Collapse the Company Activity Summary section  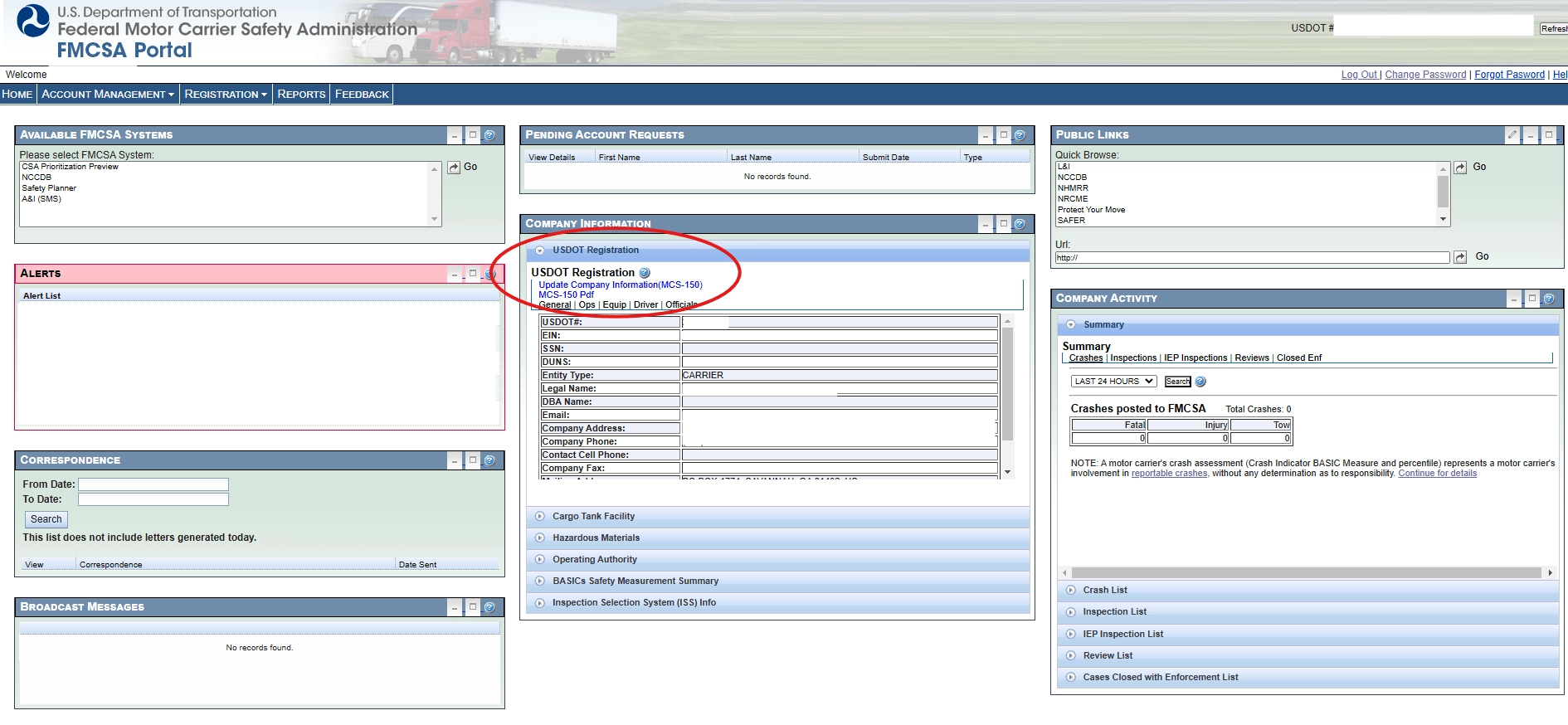pyautogui.click(x=1071, y=324)
